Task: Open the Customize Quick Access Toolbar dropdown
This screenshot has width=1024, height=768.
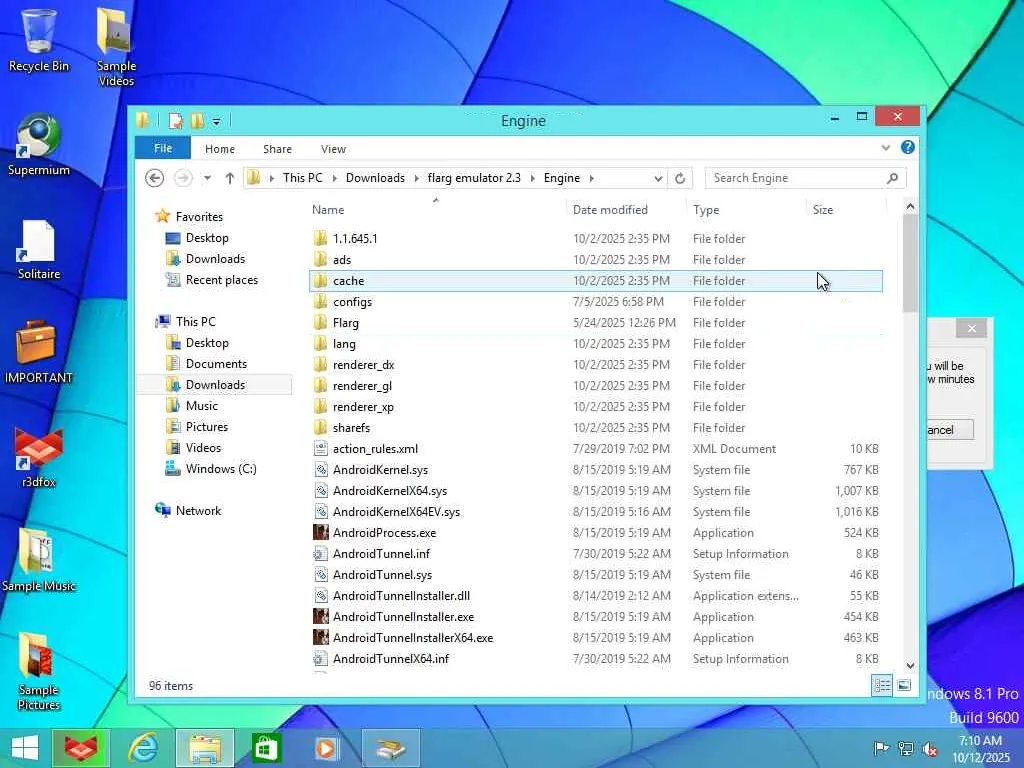Action: coord(216,121)
